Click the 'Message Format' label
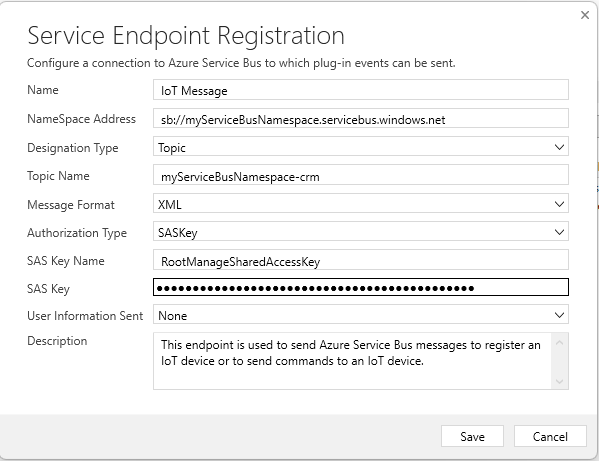Viewport: 599px width, 461px height. (x=71, y=205)
